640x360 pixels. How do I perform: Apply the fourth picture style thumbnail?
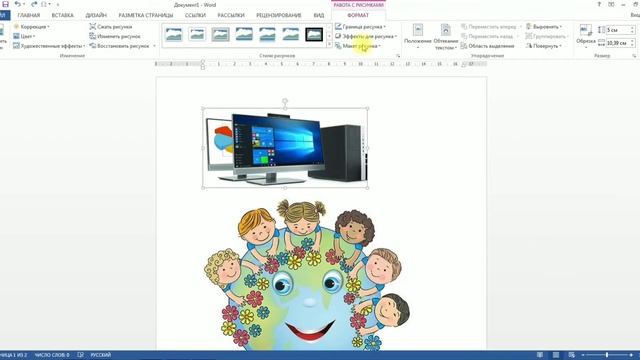click(244, 34)
